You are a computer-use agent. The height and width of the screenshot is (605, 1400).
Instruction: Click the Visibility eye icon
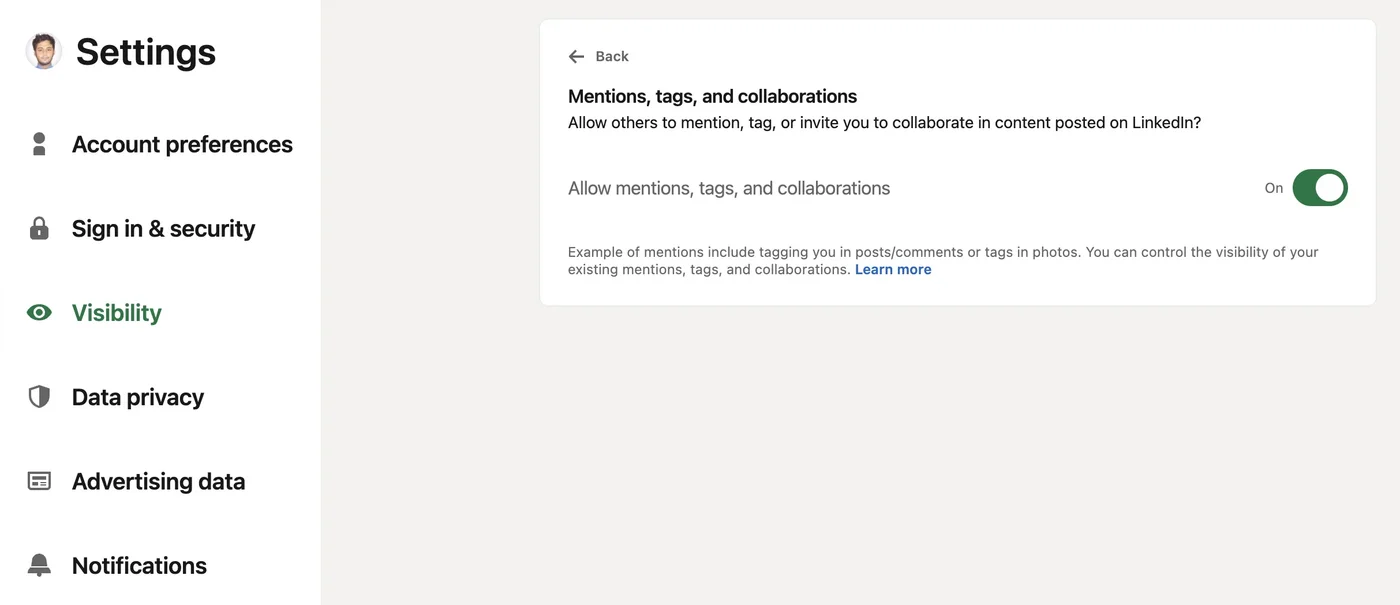pos(39,313)
